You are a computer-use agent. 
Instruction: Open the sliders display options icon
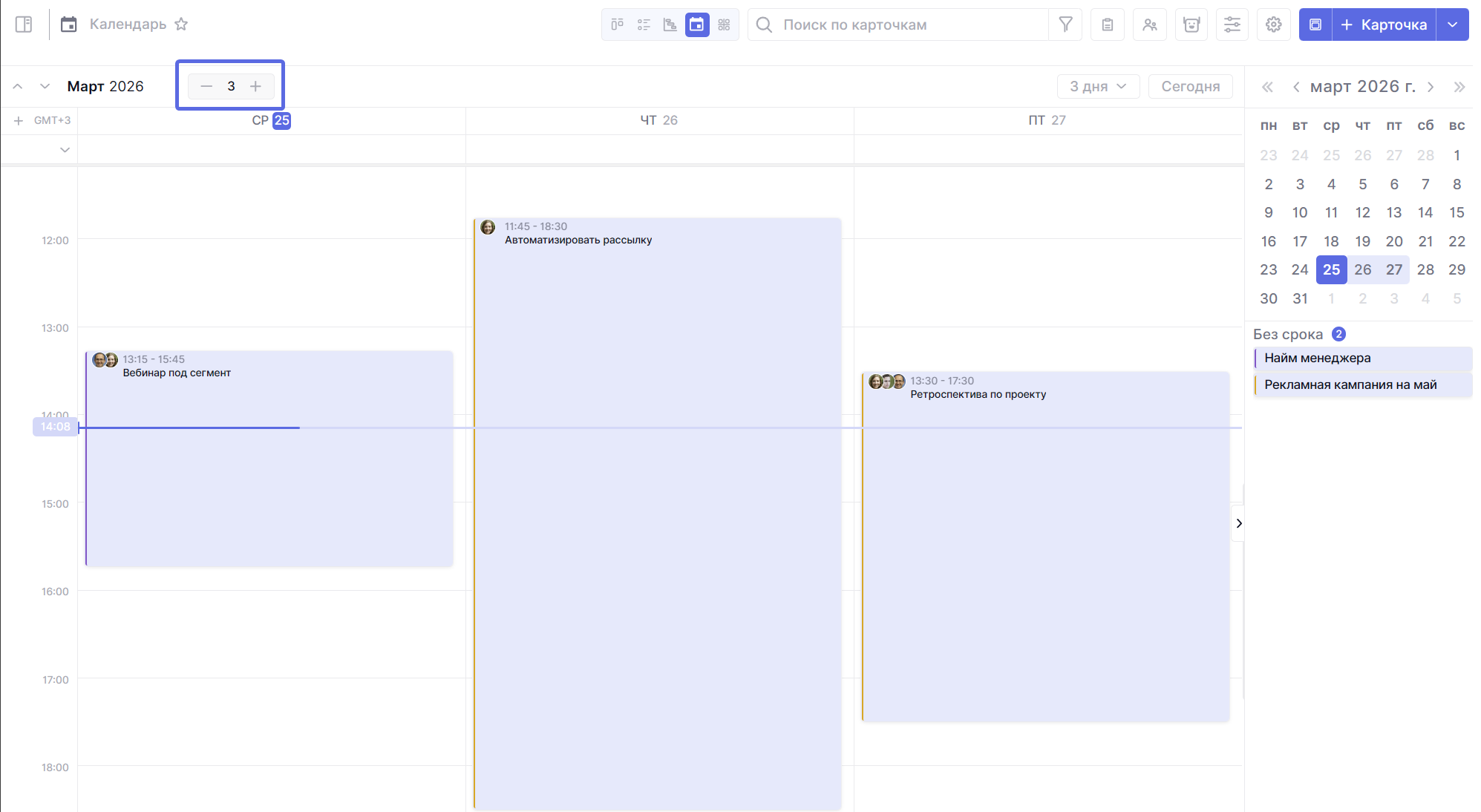[1232, 24]
